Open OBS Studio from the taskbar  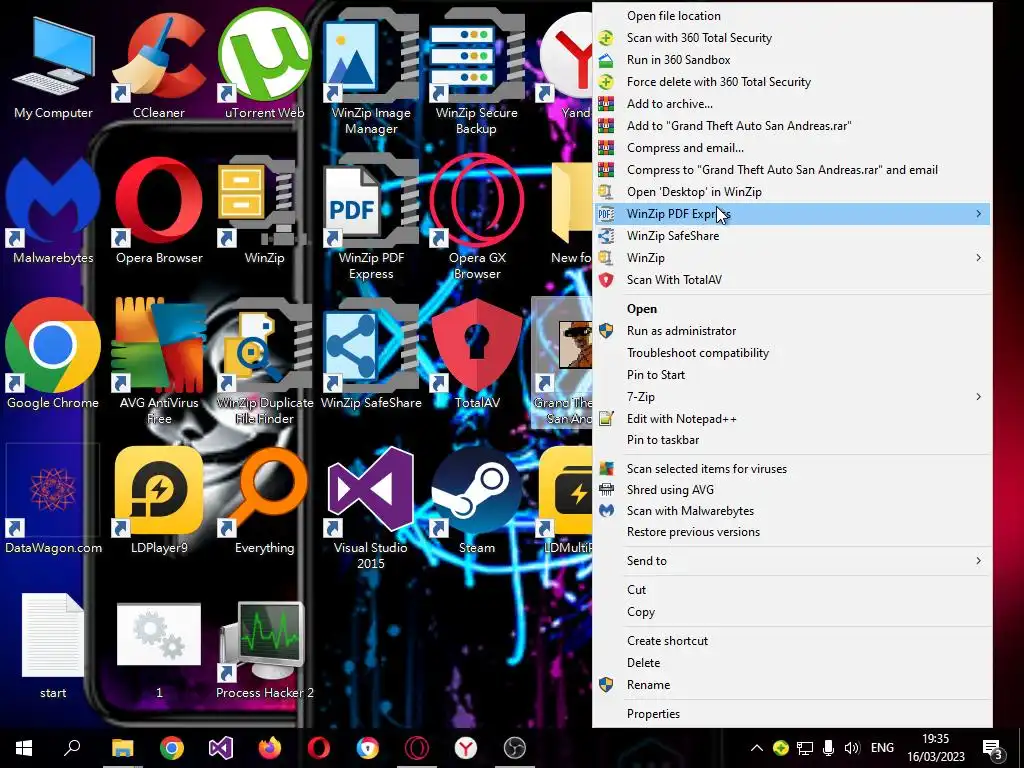pos(515,748)
